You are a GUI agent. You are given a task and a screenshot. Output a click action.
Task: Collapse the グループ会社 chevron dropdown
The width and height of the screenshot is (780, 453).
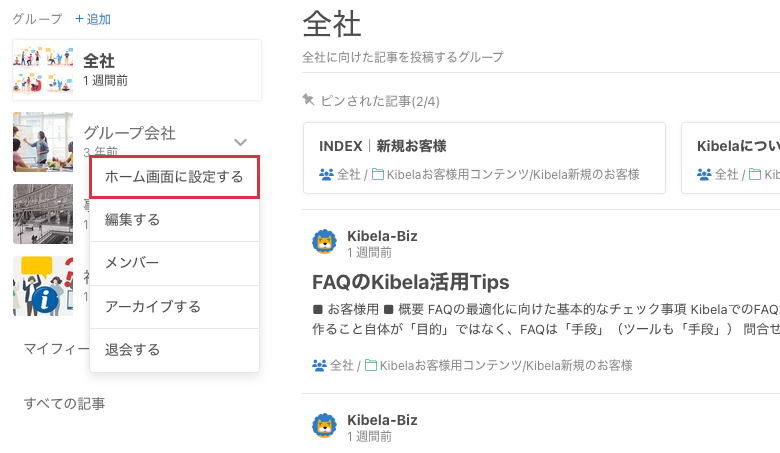click(x=240, y=142)
